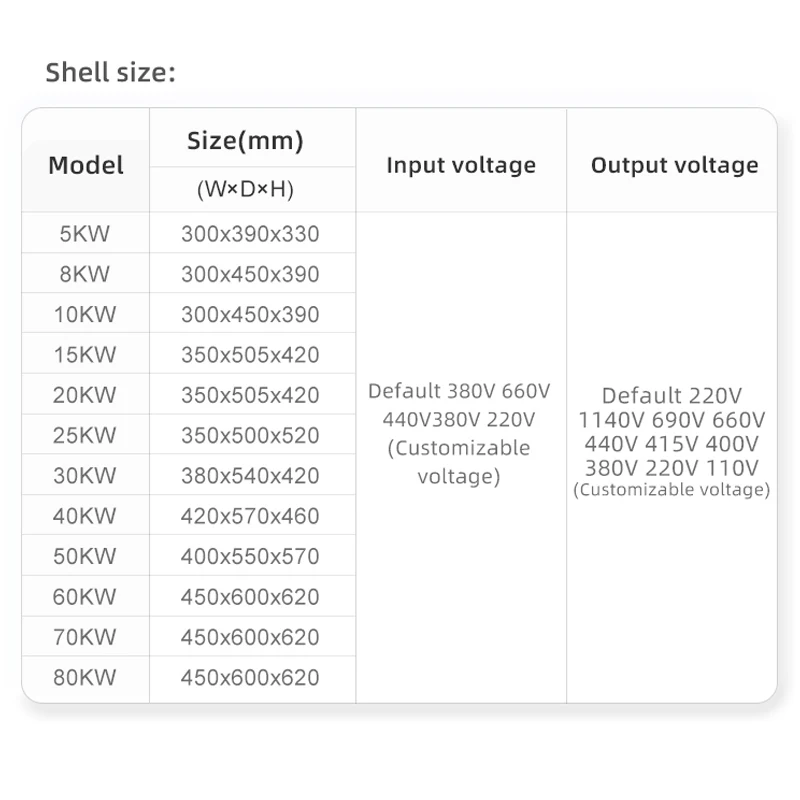Click the 15KW model cell
The height and width of the screenshot is (800, 800).
85,355
